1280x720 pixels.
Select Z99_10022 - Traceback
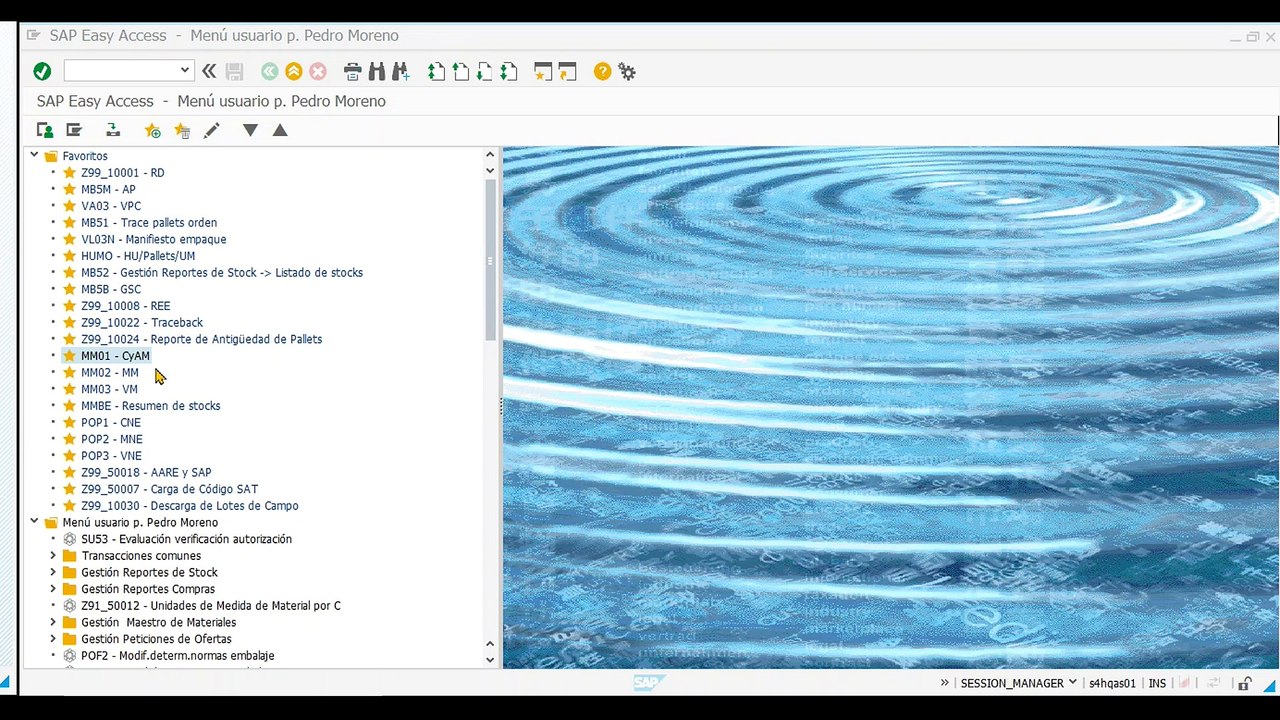[142, 322]
